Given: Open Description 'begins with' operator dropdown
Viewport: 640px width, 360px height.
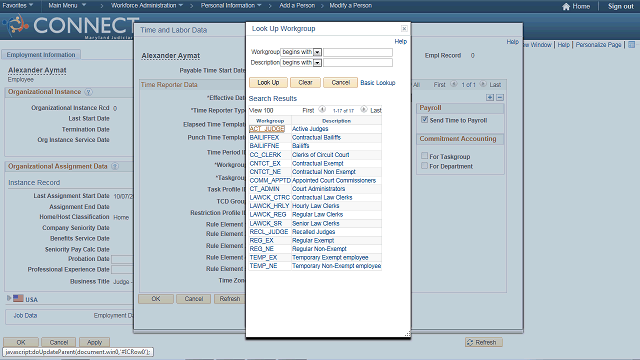Looking at the screenshot, I should point(317,63).
